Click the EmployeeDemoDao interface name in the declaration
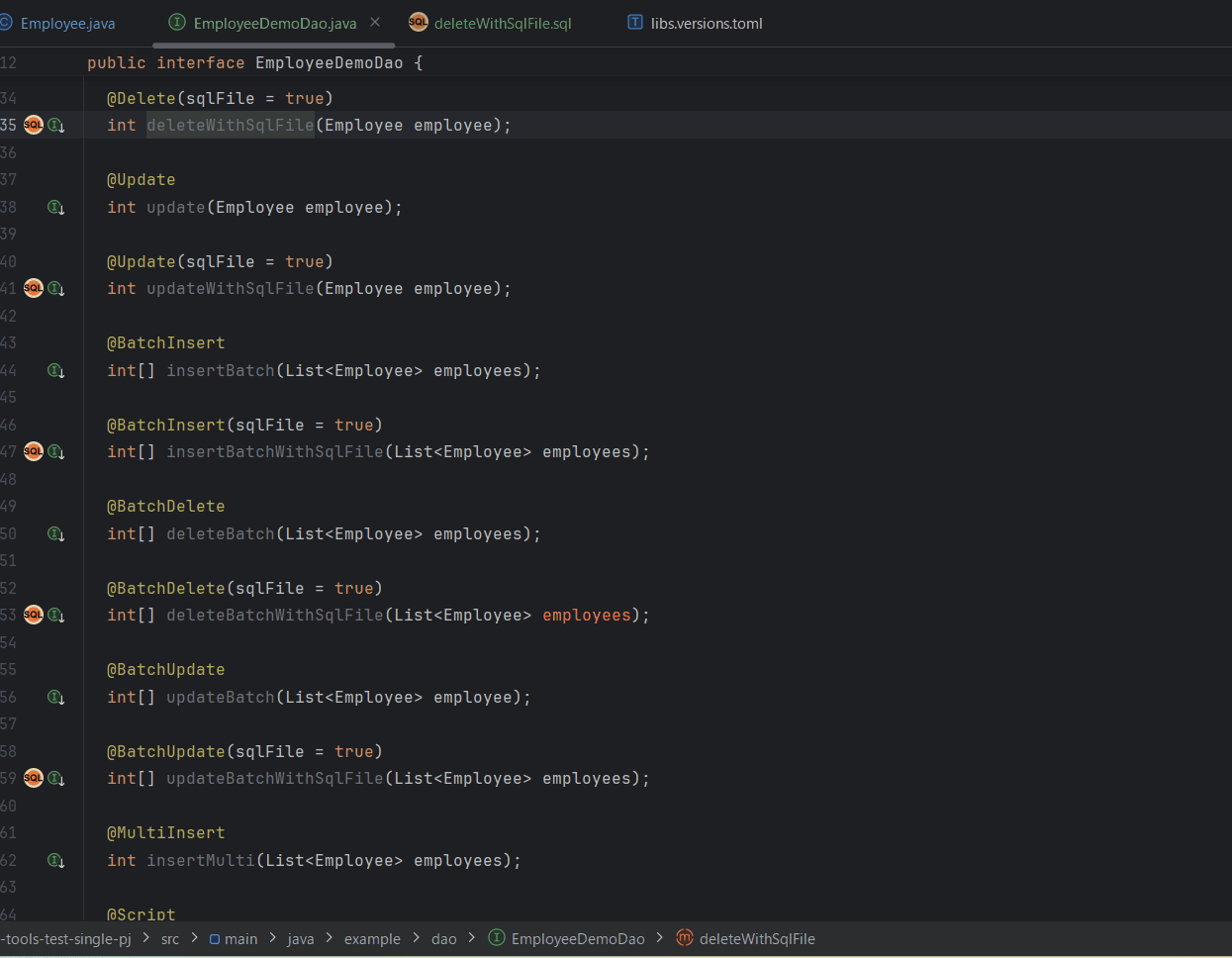The image size is (1232, 958). tap(330, 62)
